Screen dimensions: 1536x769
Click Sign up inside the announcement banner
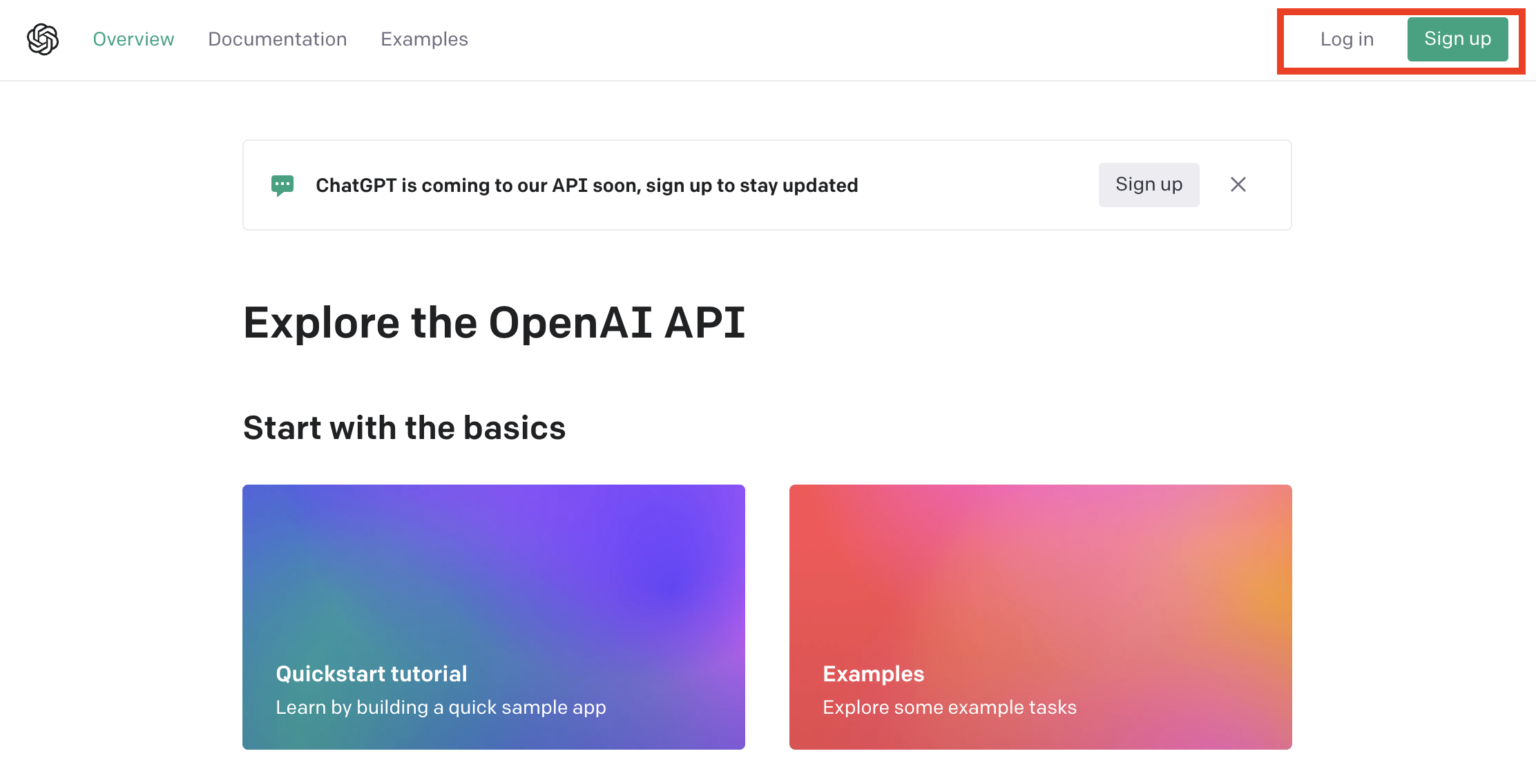pyautogui.click(x=1148, y=184)
